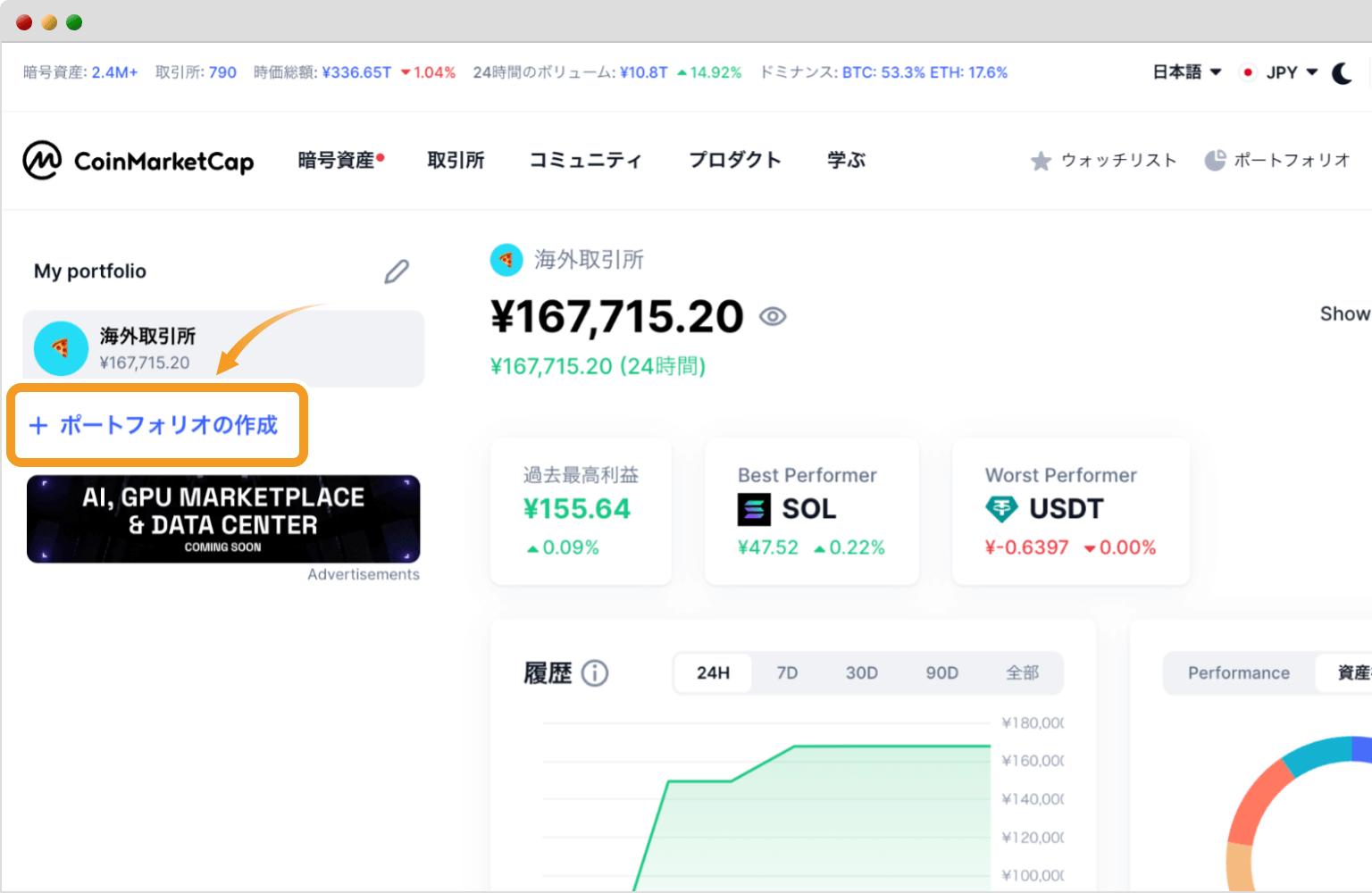Select the 30D chart range tab
Screen dimensions: 1372x893
[x=862, y=672]
